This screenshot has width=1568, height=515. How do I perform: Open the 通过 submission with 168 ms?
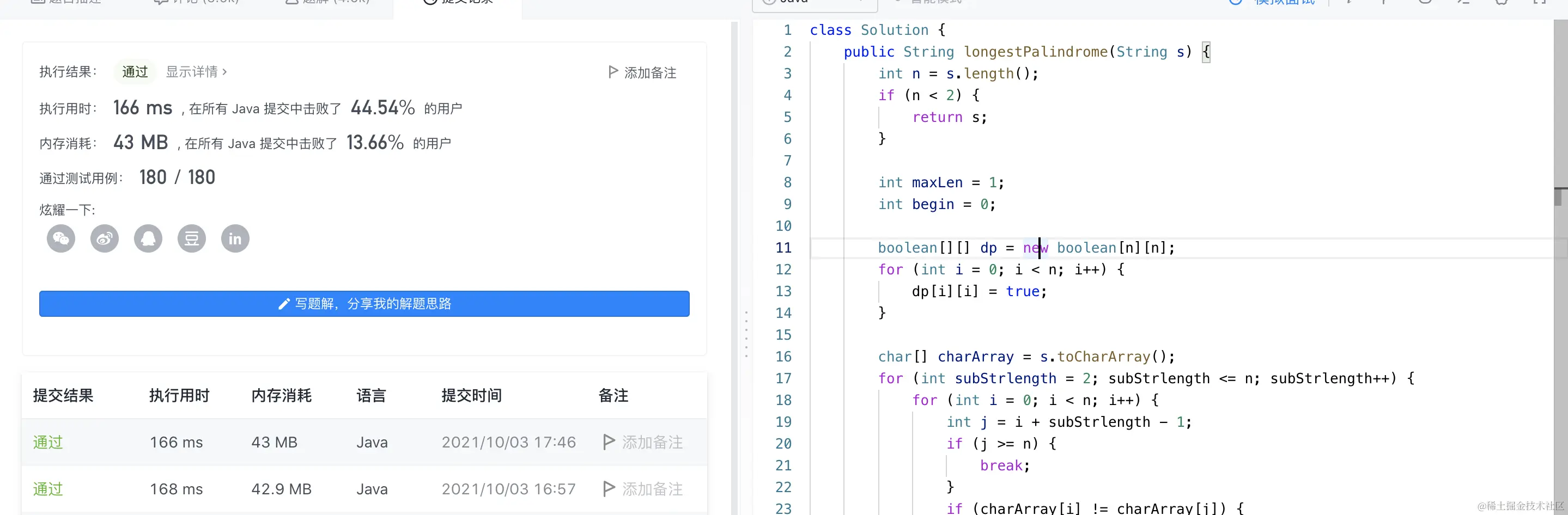(48, 489)
